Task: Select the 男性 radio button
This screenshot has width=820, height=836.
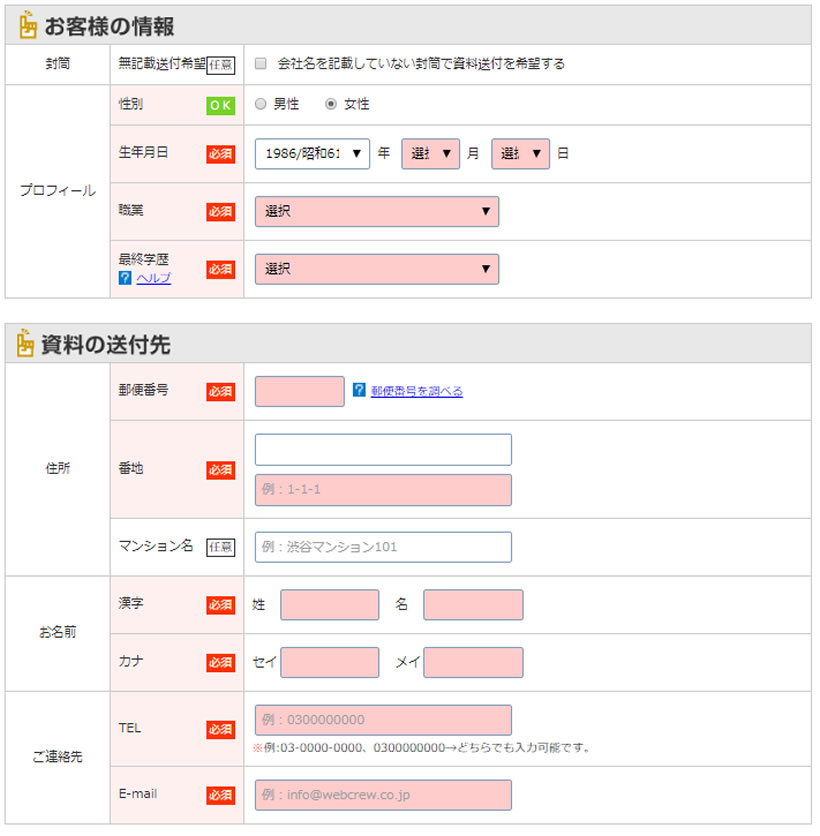Action: click(261, 104)
